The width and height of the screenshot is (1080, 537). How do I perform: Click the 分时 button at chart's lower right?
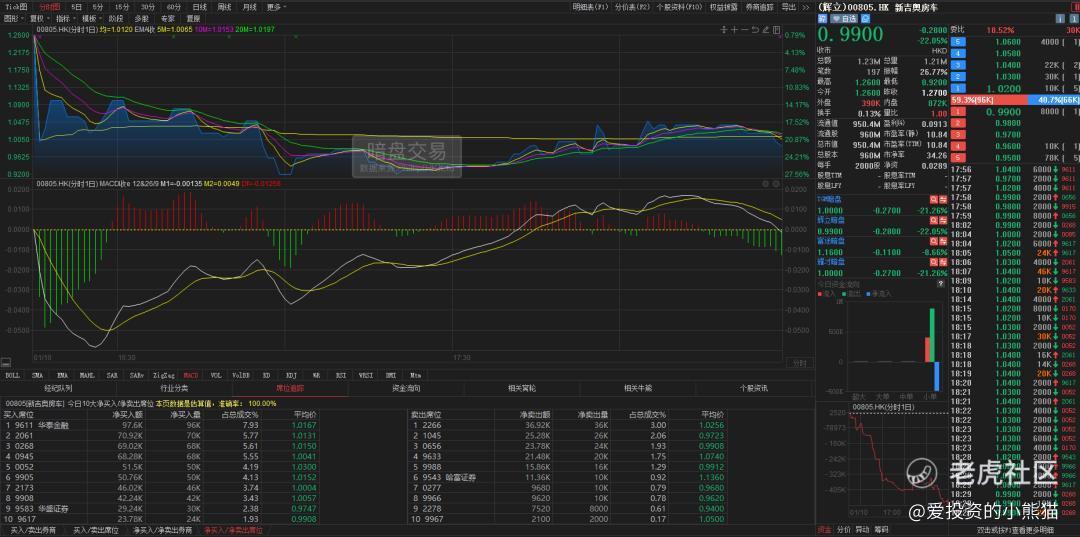(x=800, y=361)
